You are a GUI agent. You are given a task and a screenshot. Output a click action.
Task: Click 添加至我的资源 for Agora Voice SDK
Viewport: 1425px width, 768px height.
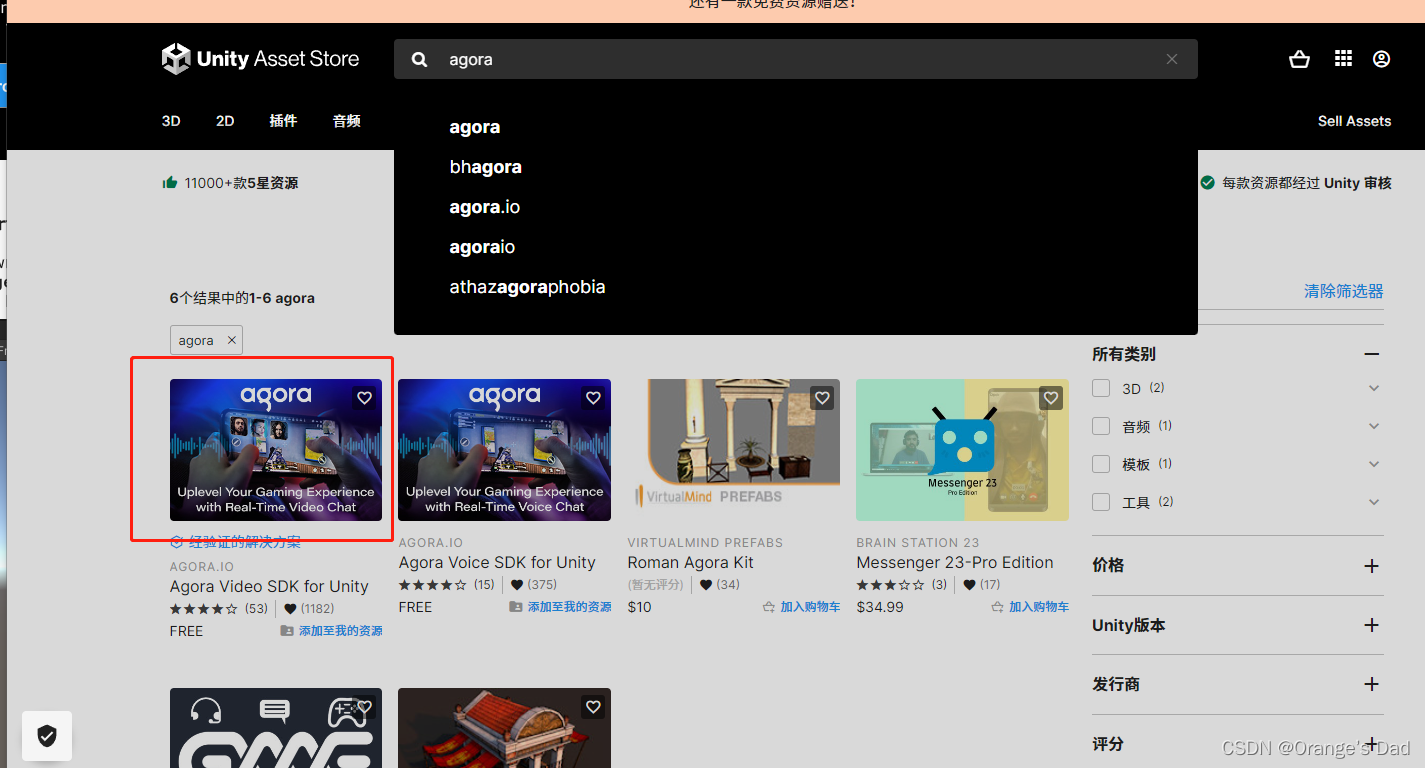(x=569, y=607)
